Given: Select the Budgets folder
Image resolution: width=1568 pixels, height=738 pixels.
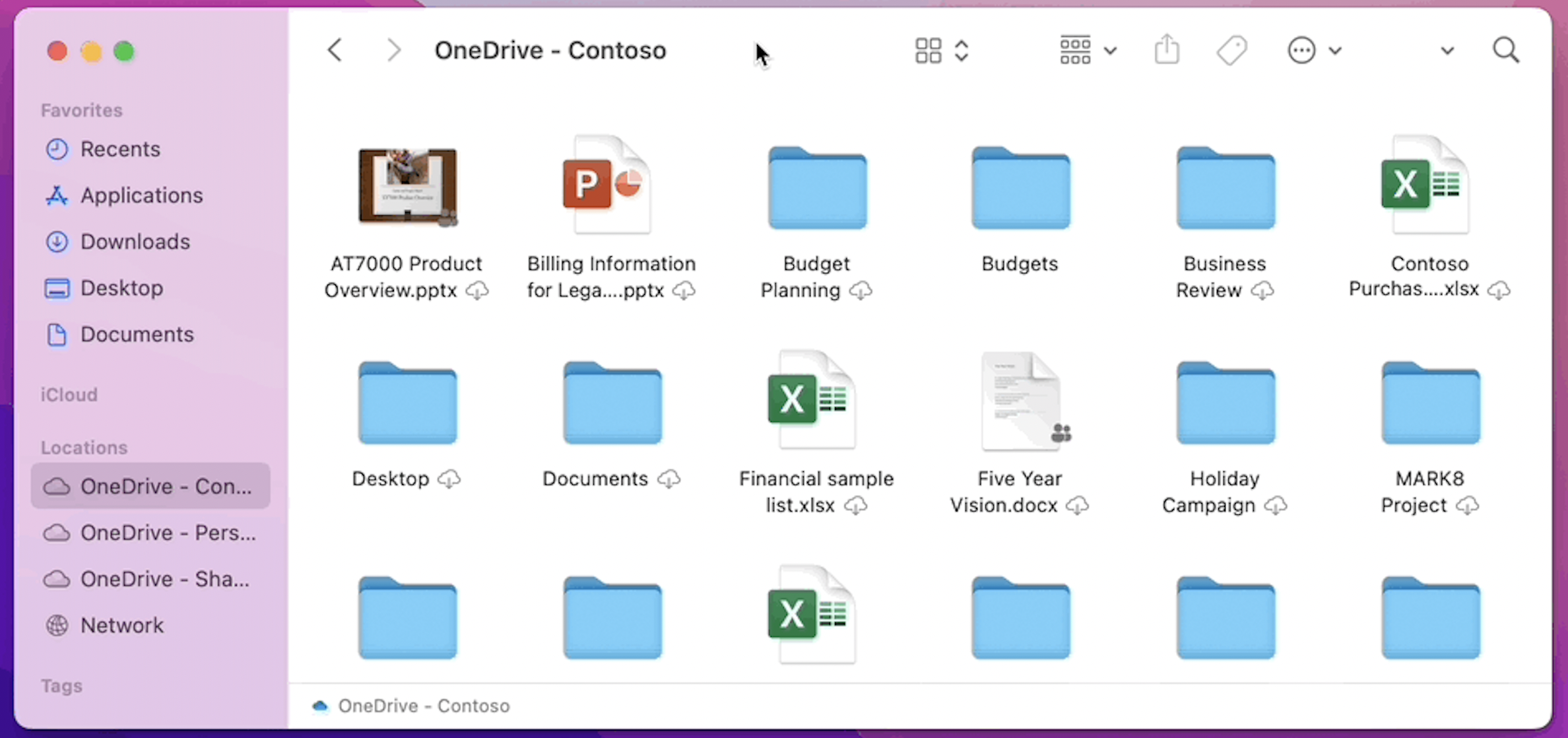Looking at the screenshot, I should pos(1020,189).
